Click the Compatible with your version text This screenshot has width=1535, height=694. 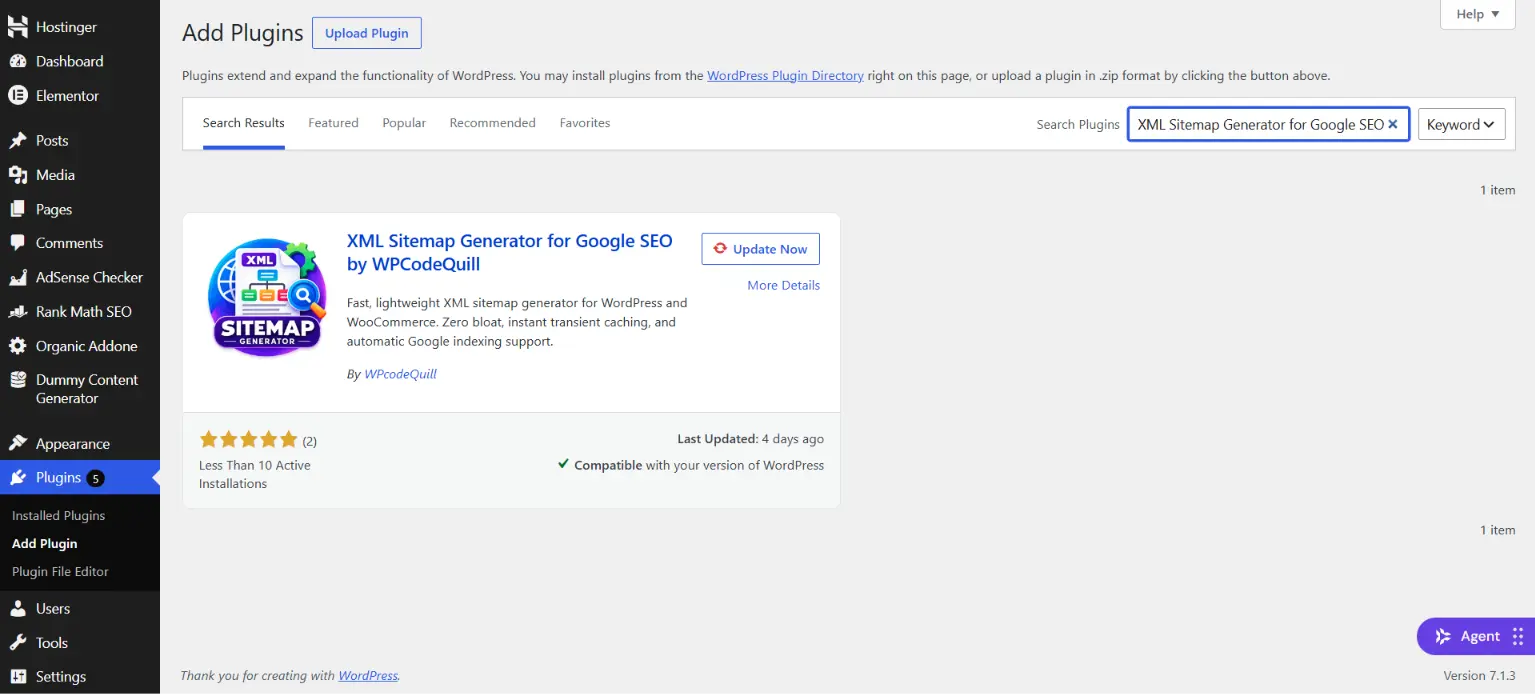tap(691, 465)
